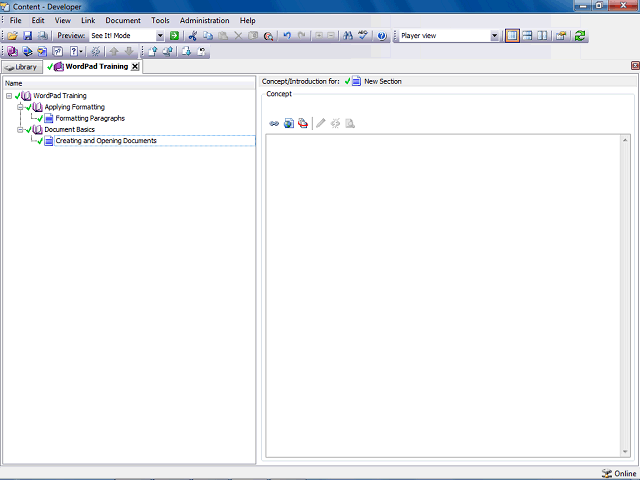Select the Document Basics section
The height and width of the screenshot is (480, 640).
(x=69, y=130)
